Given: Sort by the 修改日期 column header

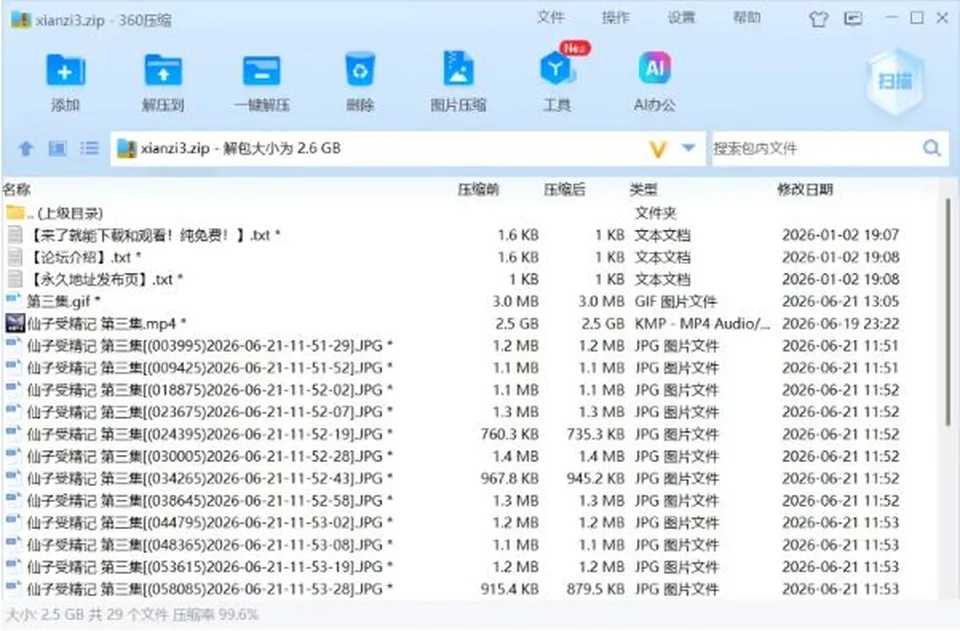Looking at the screenshot, I should (x=805, y=189).
